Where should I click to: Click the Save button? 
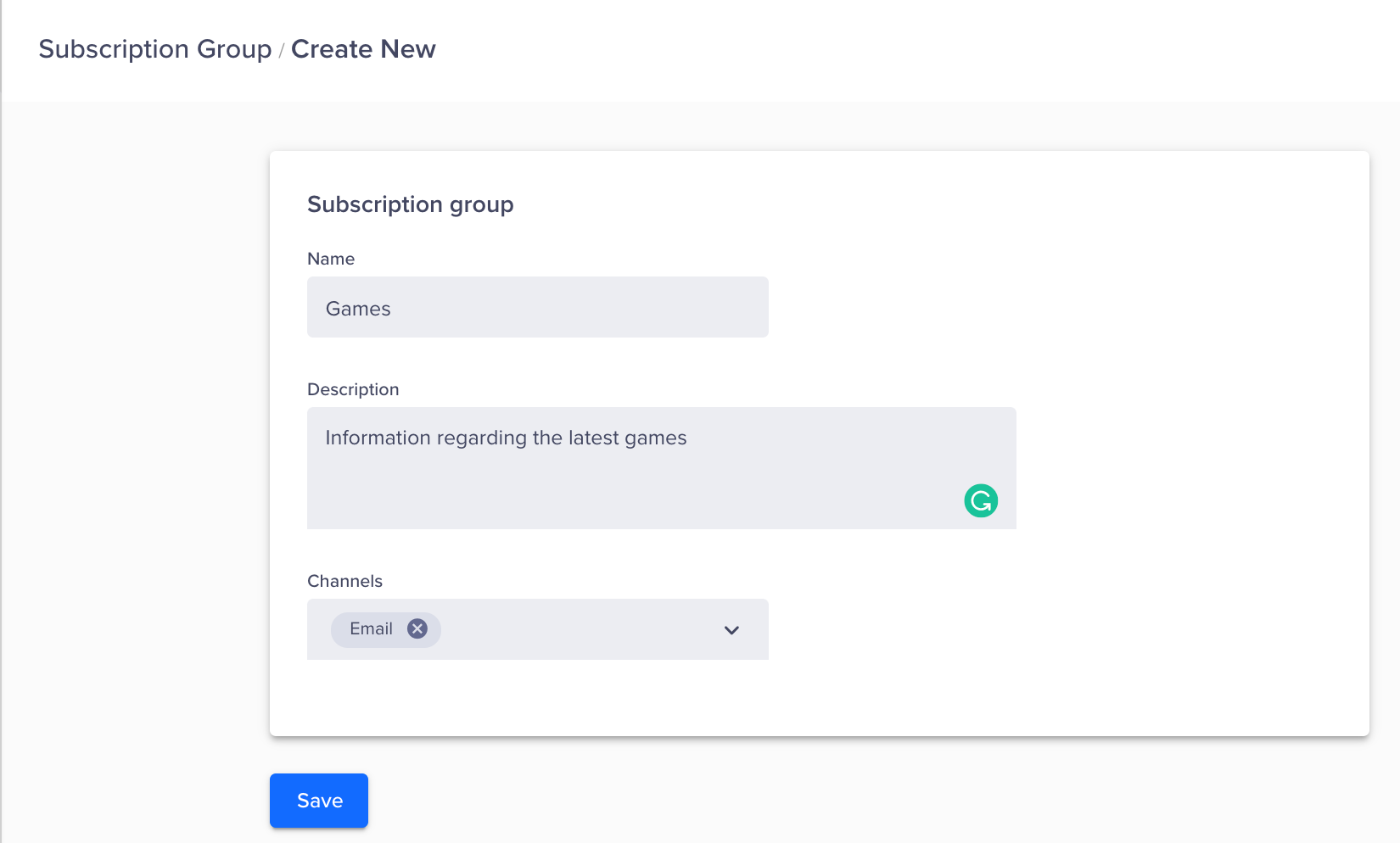(x=319, y=801)
